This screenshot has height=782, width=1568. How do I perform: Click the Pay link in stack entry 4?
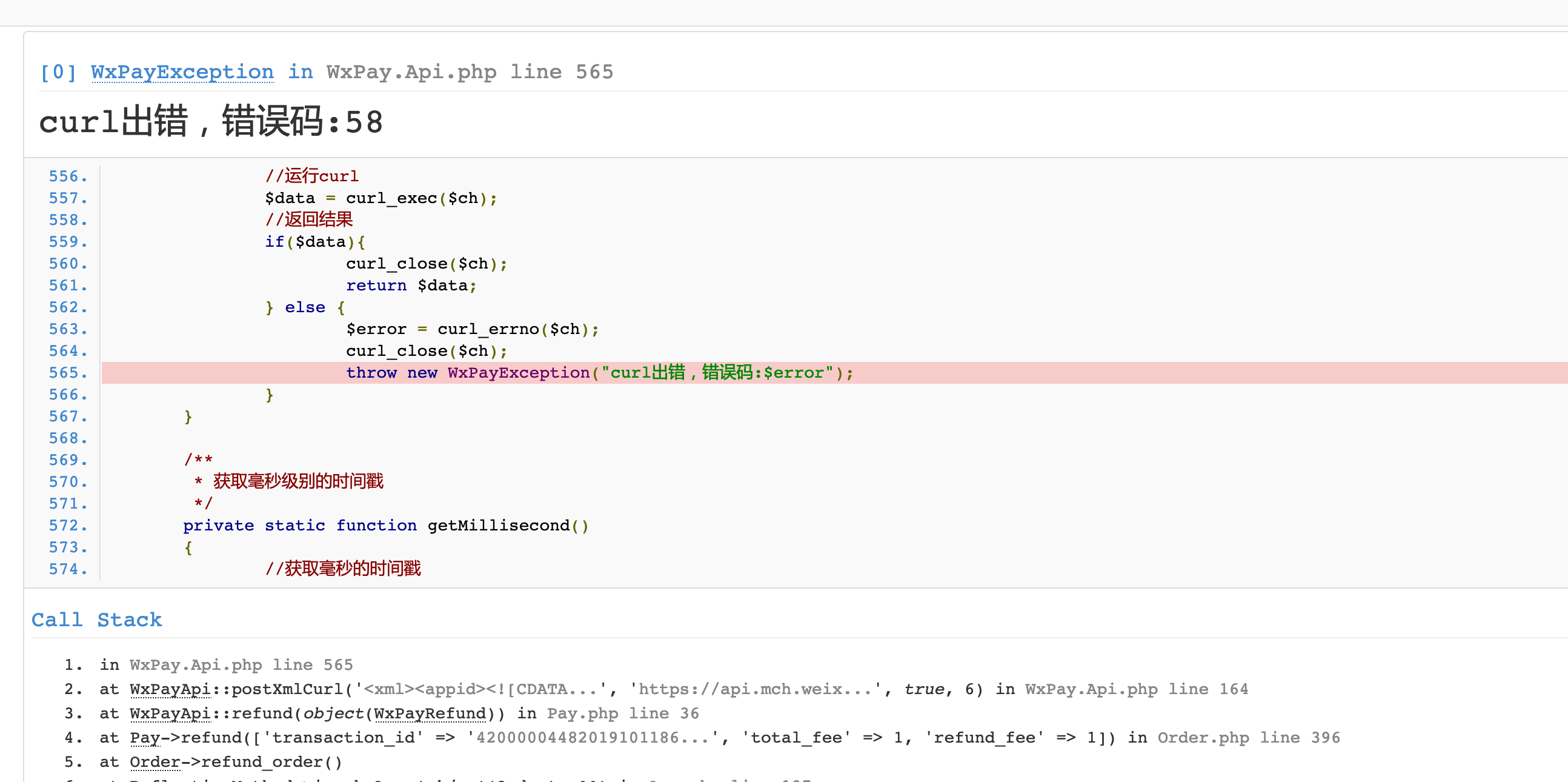coord(145,738)
